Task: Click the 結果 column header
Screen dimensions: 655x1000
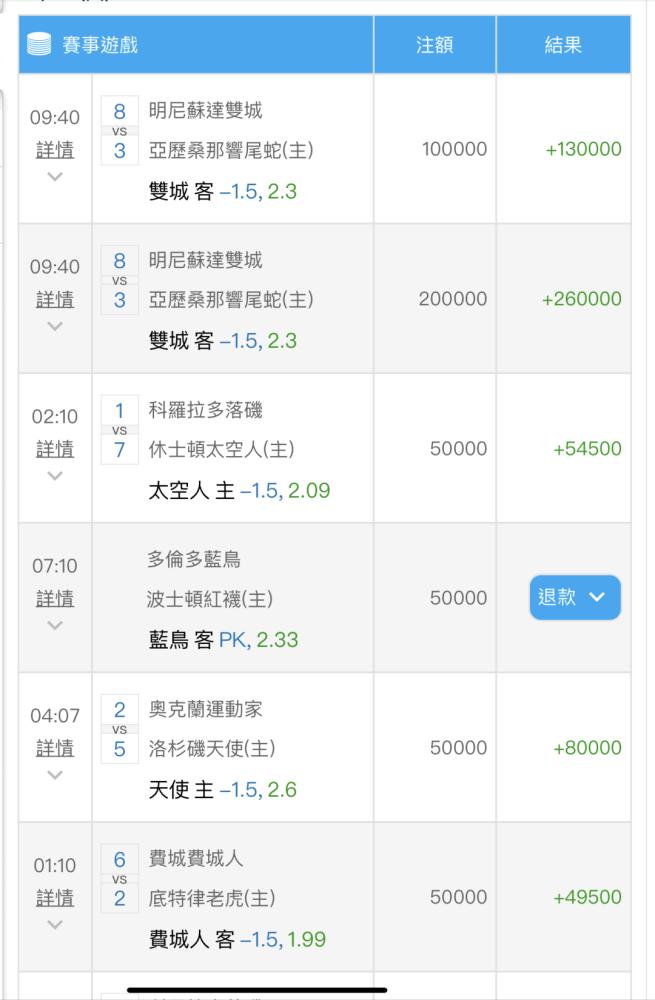Action: [x=563, y=45]
